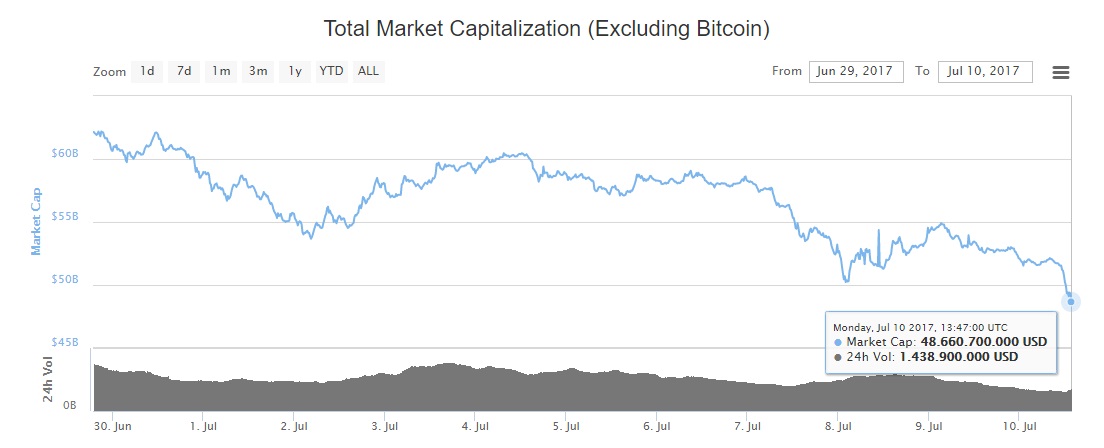This screenshot has width=1104, height=448.
Task: Click the highlighted data point marker
Action: click(1070, 301)
